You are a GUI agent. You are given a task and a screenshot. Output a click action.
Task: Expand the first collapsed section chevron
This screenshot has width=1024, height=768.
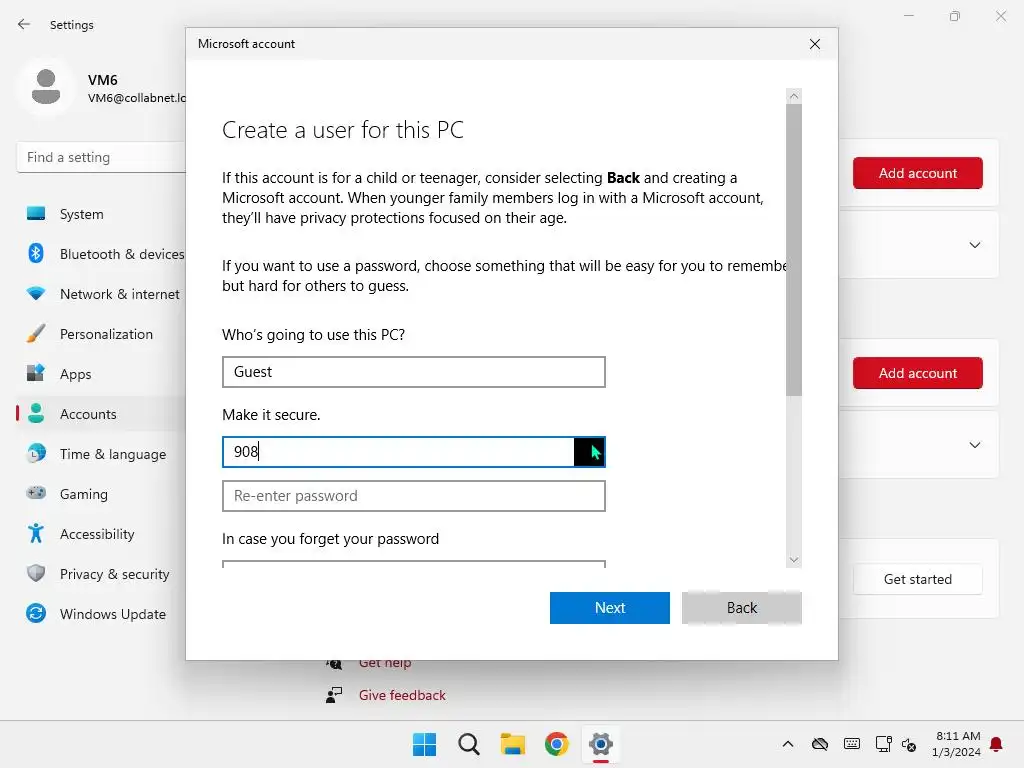pos(975,245)
